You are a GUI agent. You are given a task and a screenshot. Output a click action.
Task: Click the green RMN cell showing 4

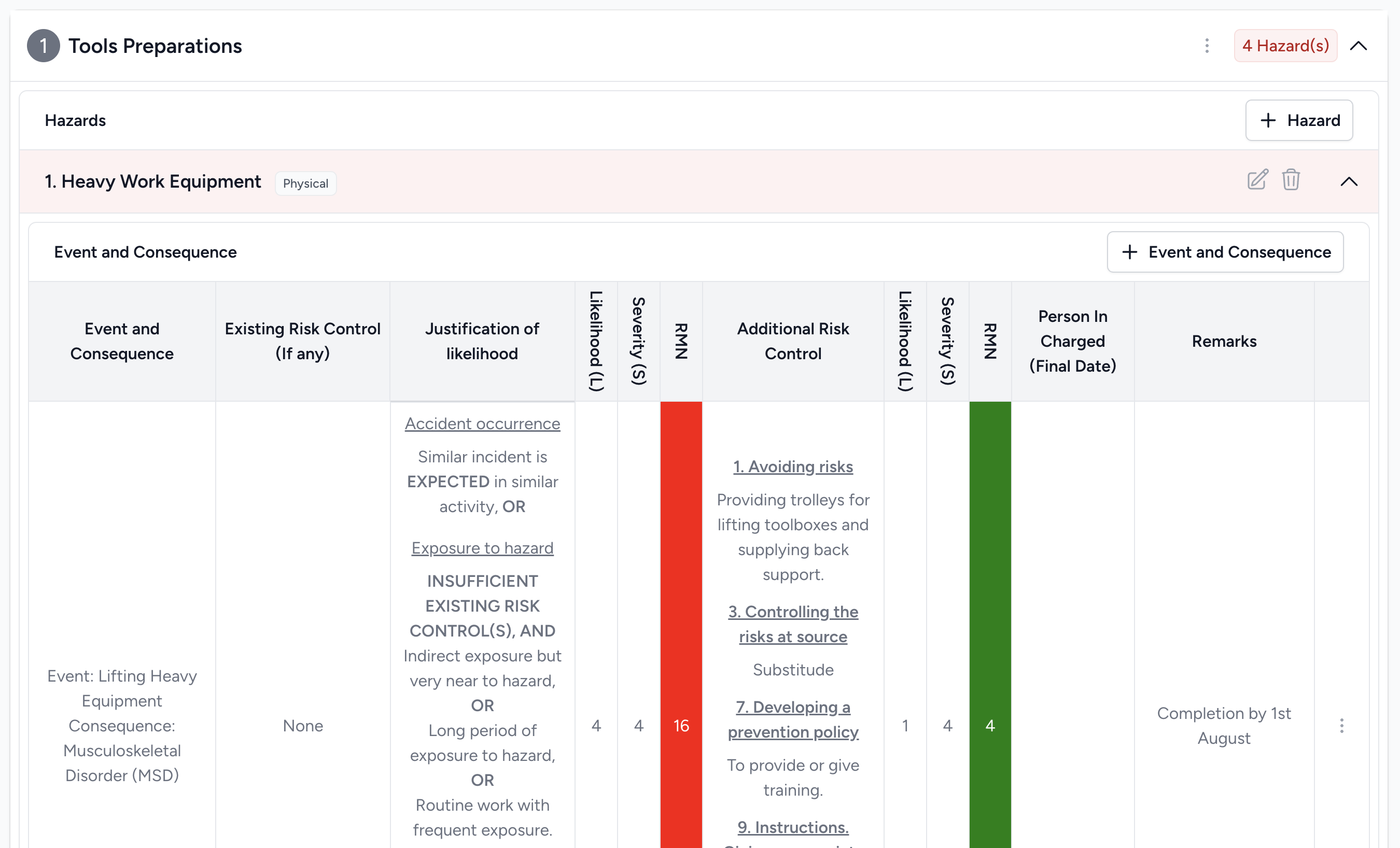pos(990,725)
